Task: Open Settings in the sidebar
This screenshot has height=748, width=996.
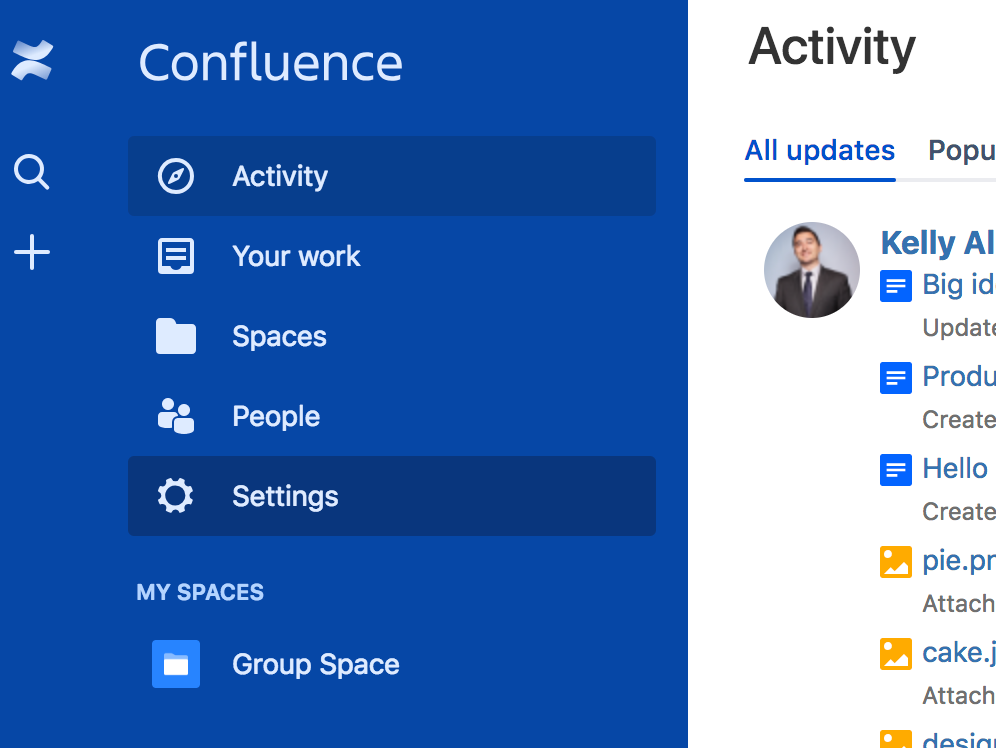Action: click(392, 496)
